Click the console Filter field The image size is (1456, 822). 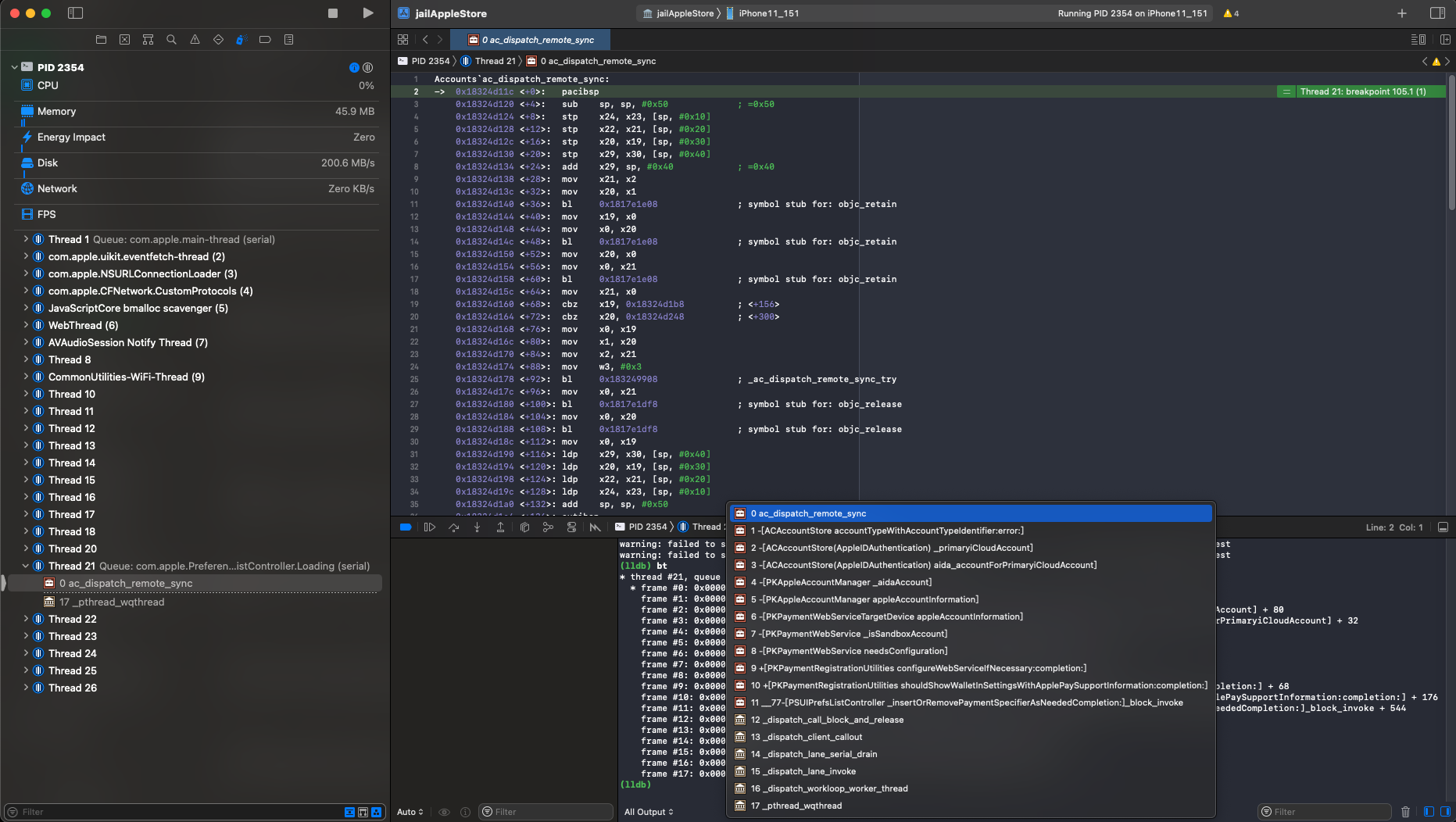[1325, 812]
